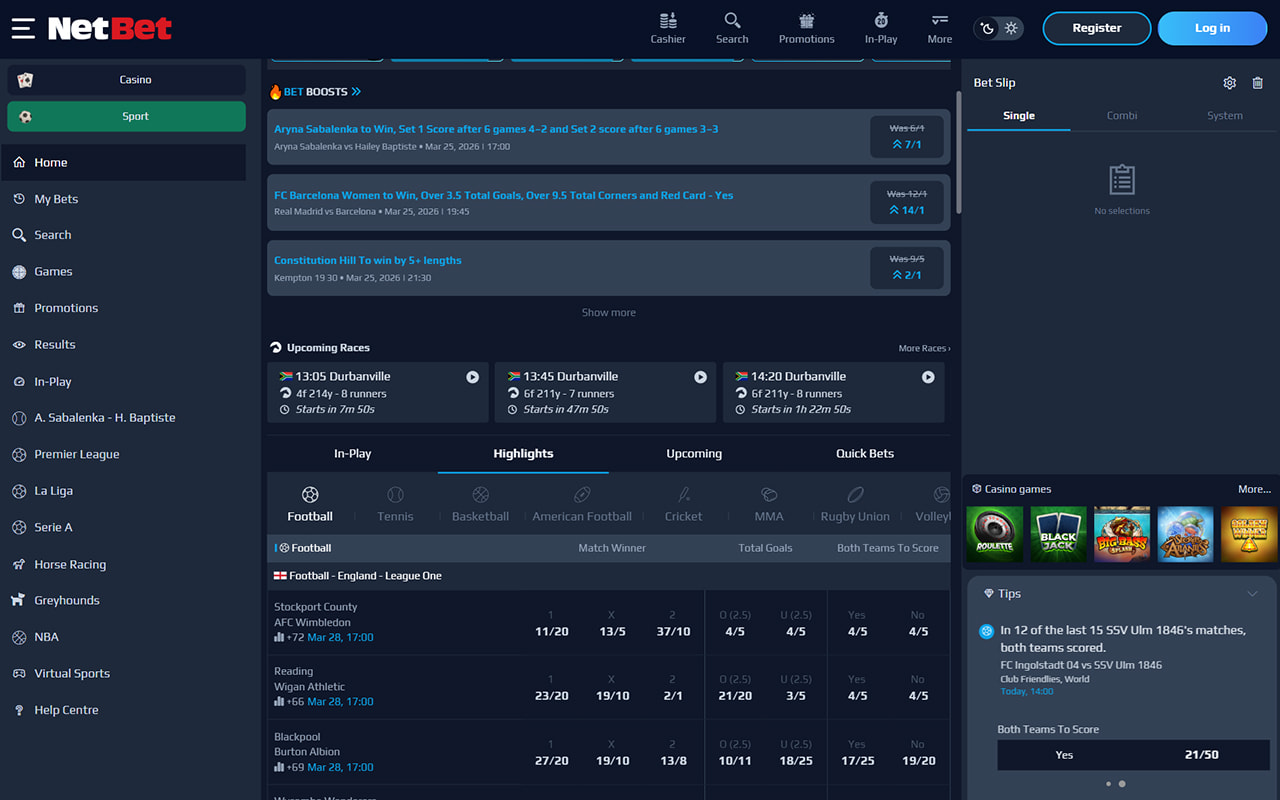Play stream for 13:05 Durbanville race
This screenshot has height=800, width=1280.
pyautogui.click(x=472, y=377)
